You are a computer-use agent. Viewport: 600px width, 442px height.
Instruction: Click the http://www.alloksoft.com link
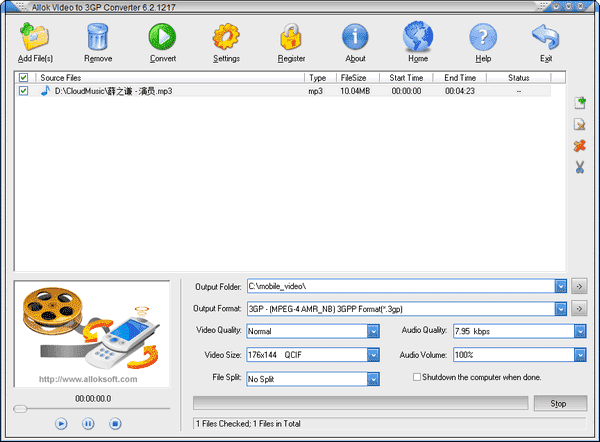tap(88, 379)
